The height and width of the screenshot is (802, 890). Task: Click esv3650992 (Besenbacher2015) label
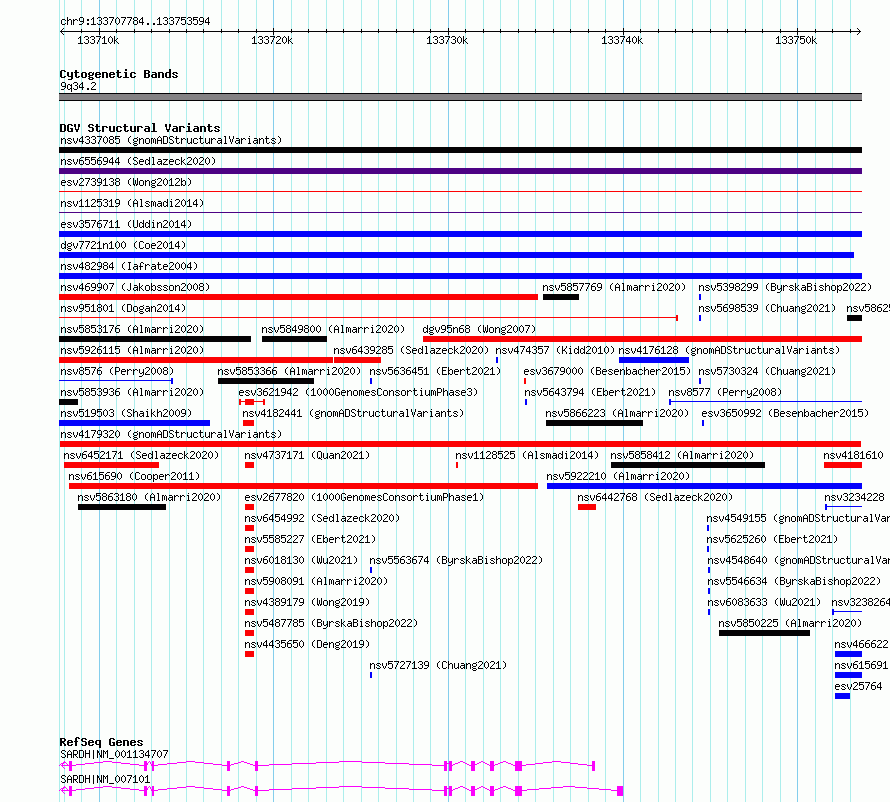pos(785,413)
